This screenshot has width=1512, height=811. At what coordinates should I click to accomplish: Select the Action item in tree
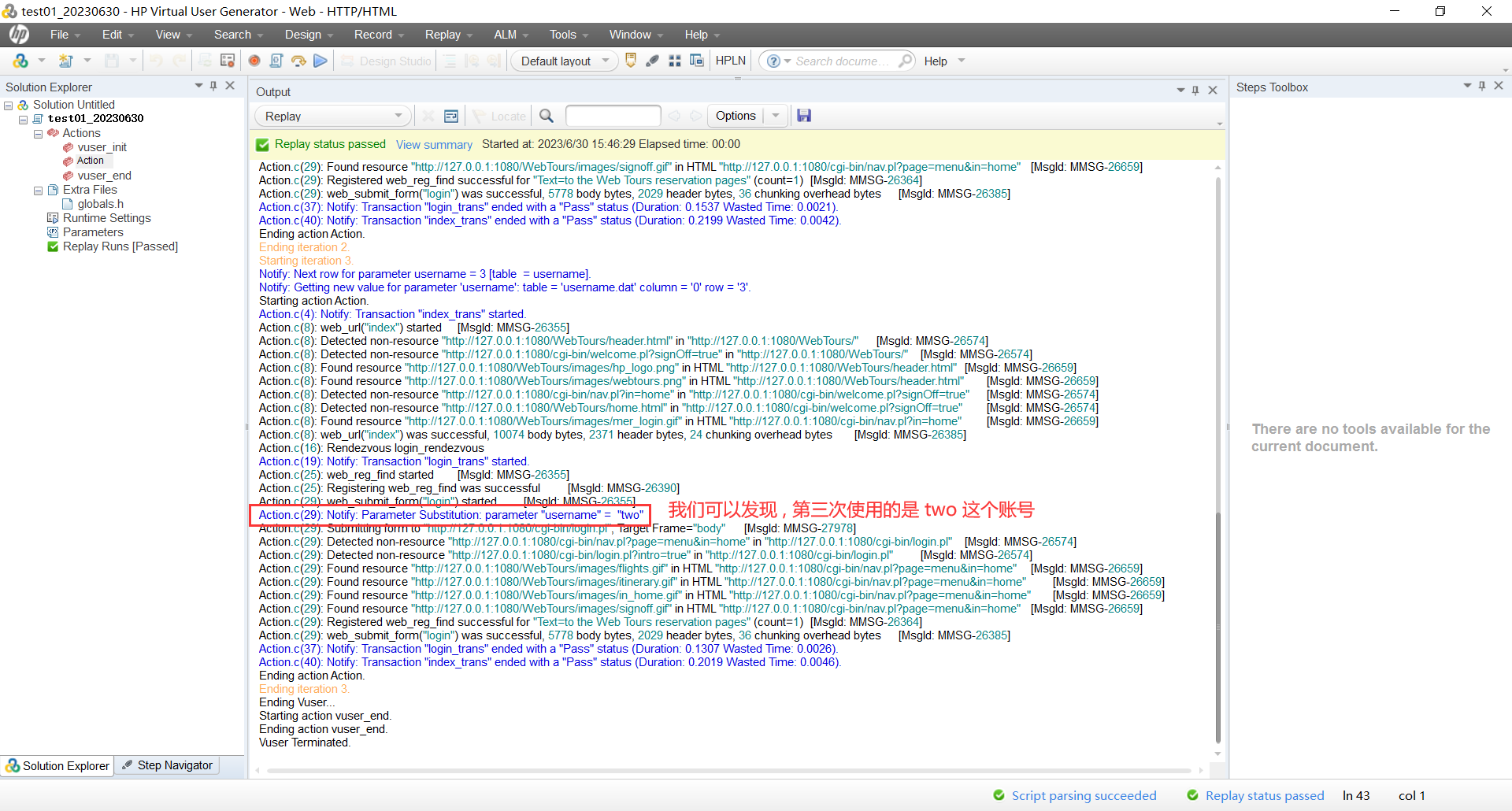pos(91,161)
